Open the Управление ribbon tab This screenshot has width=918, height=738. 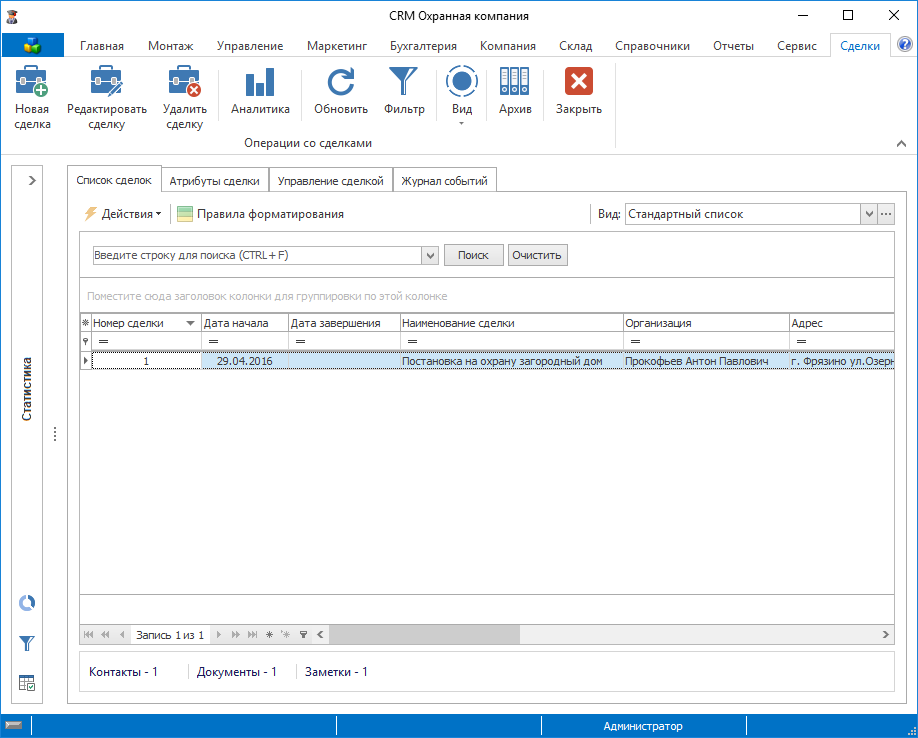pos(250,46)
